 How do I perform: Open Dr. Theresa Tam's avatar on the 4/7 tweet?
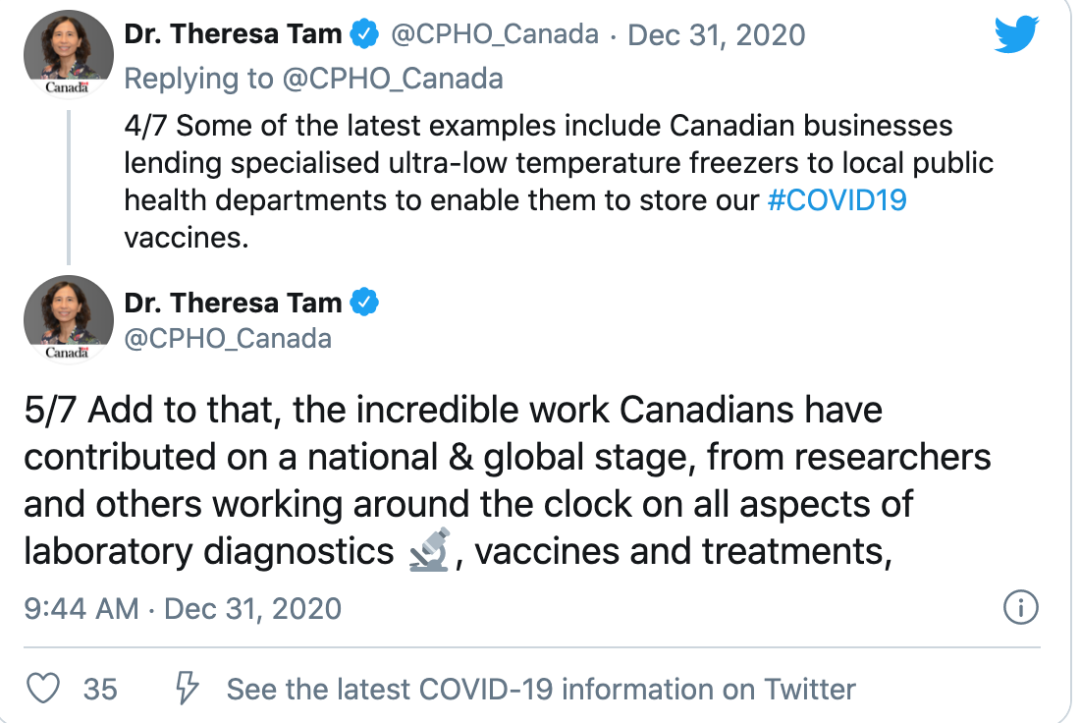68,54
